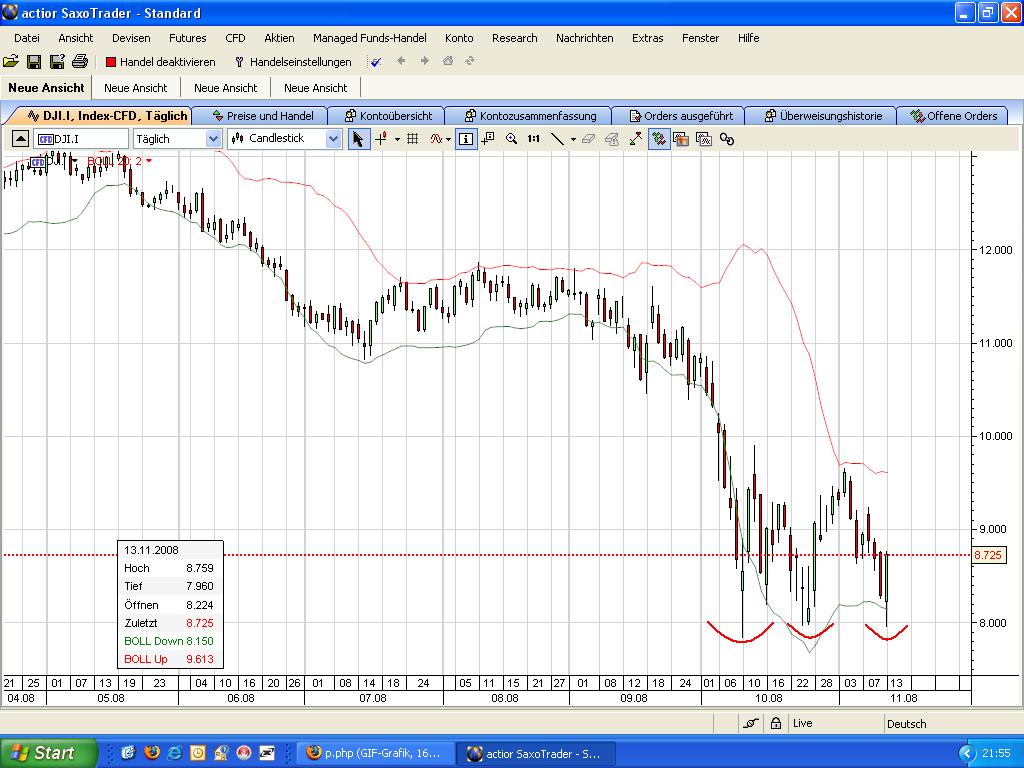The height and width of the screenshot is (768, 1024).
Task: Click the first Neue Ansicht button
Action: (x=46, y=88)
